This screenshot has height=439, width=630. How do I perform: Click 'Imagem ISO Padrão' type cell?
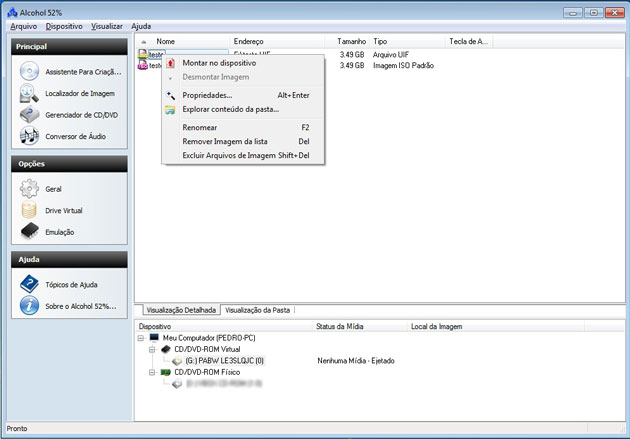pyautogui.click(x=403, y=65)
